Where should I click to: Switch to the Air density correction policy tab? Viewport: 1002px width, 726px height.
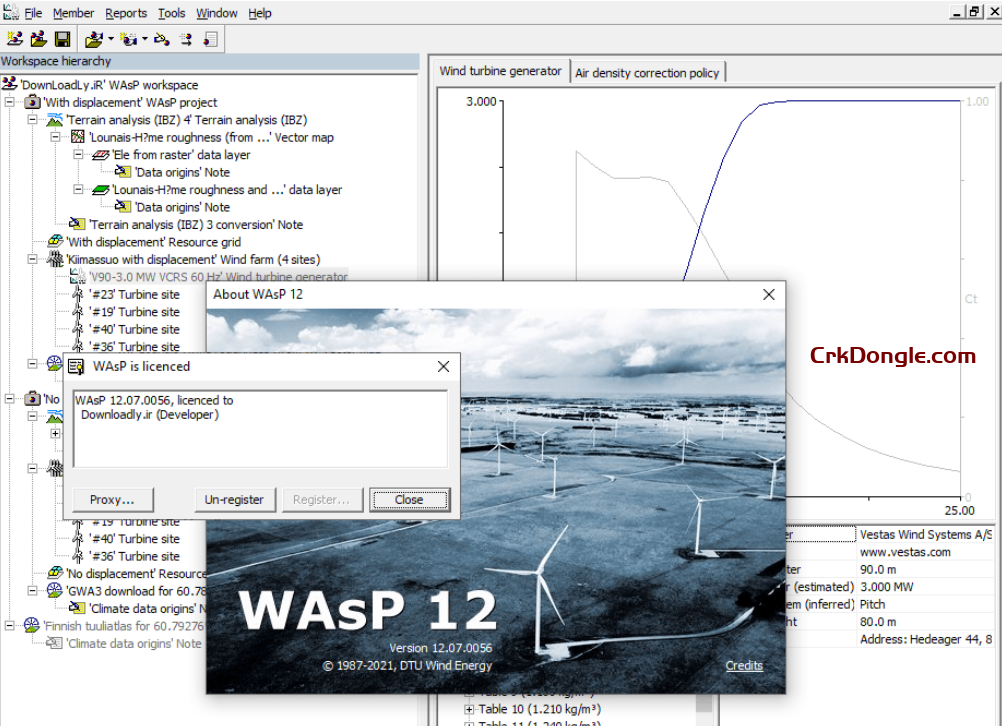pos(648,71)
